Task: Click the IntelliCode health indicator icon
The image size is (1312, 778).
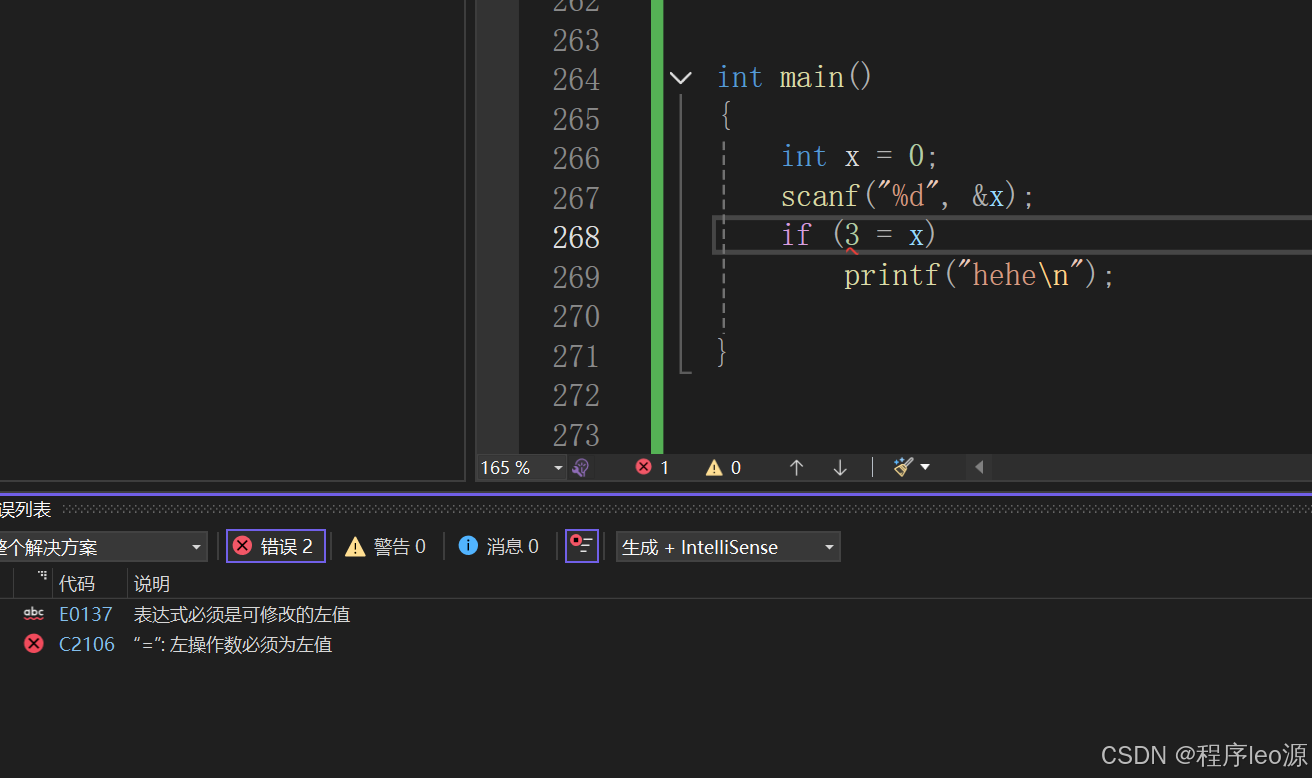Action: [580, 467]
